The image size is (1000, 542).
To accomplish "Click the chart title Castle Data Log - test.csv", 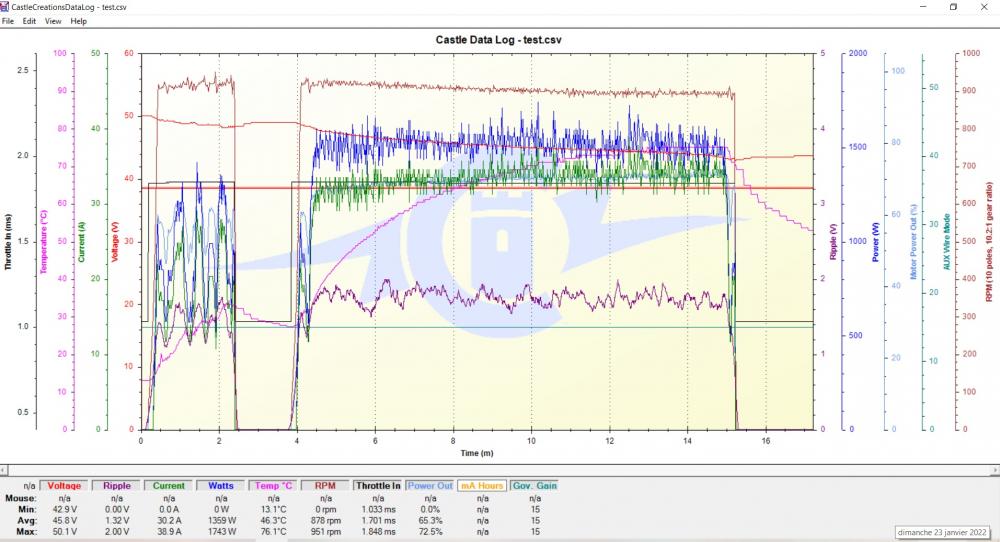I will [x=499, y=40].
